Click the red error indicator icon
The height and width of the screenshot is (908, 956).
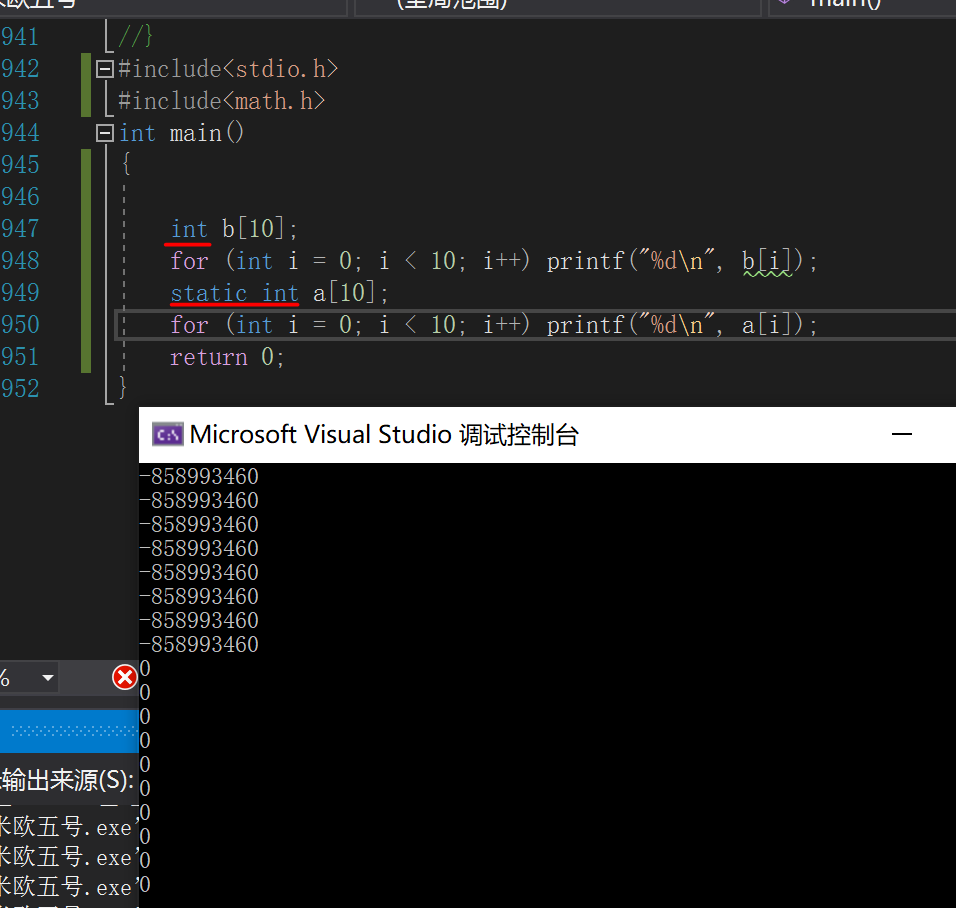tap(125, 677)
